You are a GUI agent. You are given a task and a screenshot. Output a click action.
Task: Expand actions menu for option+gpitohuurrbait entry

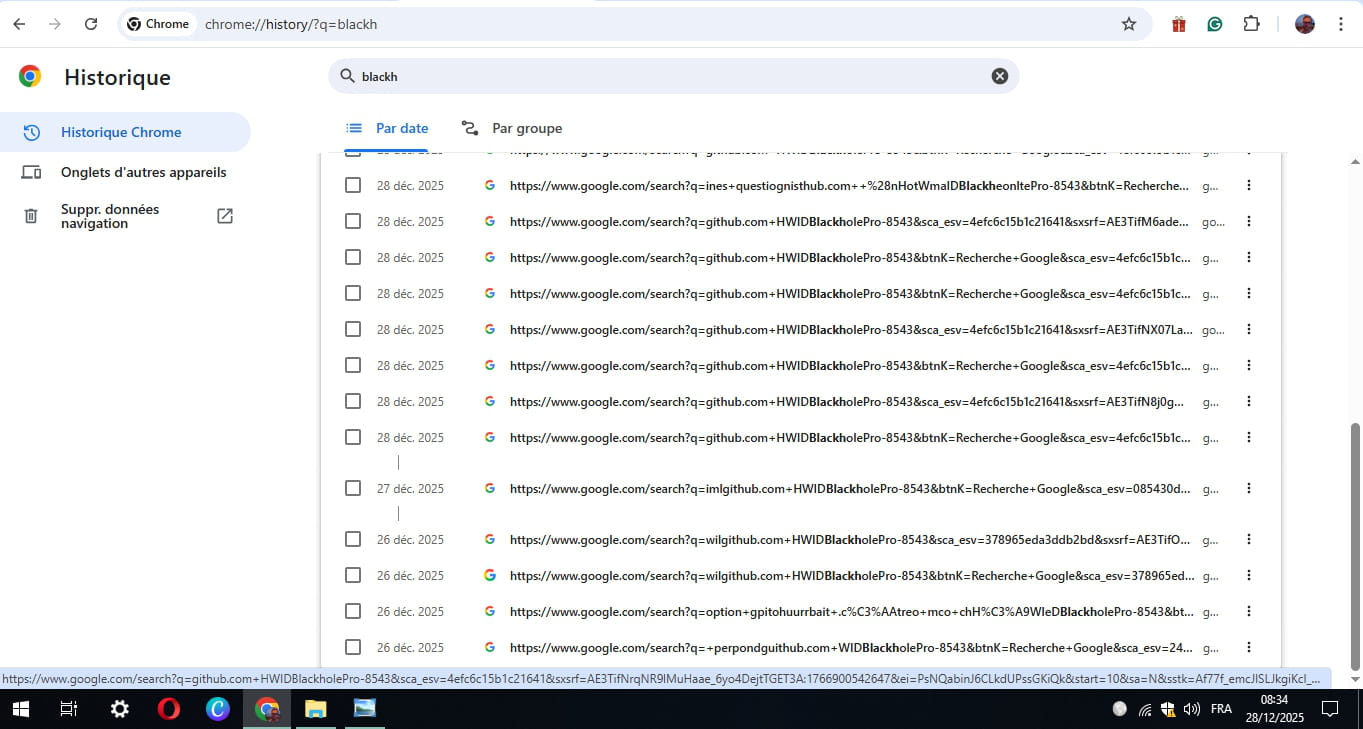coord(1248,611)
